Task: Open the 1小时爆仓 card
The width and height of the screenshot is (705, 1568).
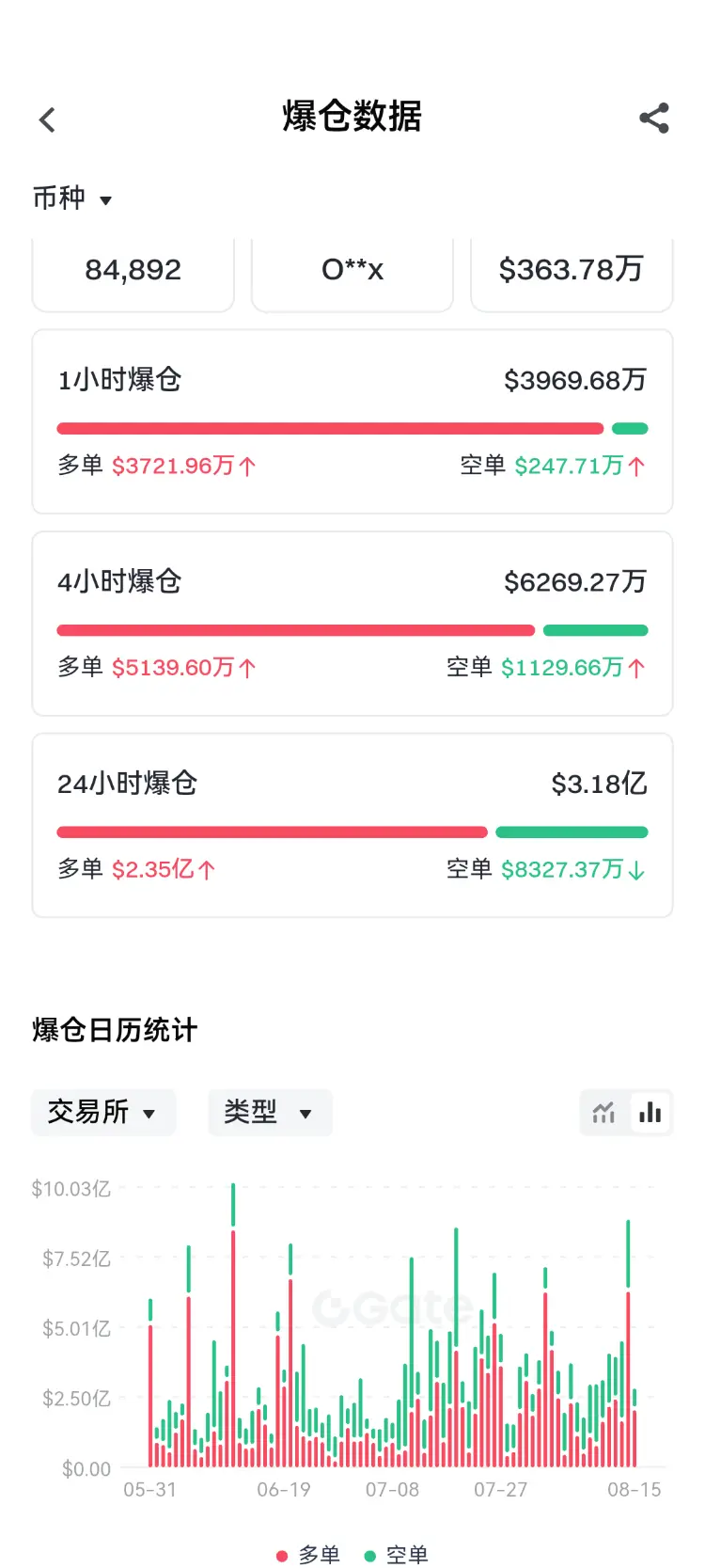Action: [352, 421]
